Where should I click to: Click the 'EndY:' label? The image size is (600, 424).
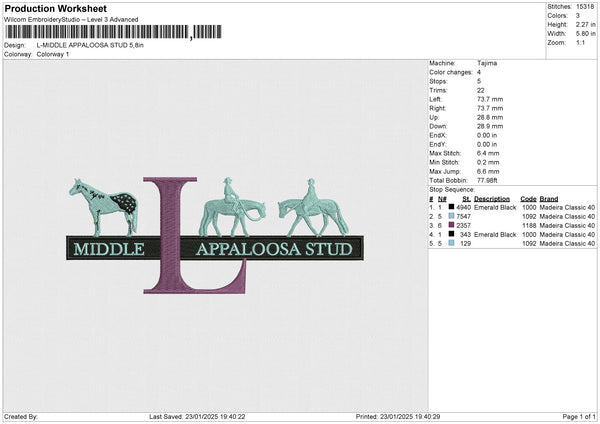(x=438, y=144)
